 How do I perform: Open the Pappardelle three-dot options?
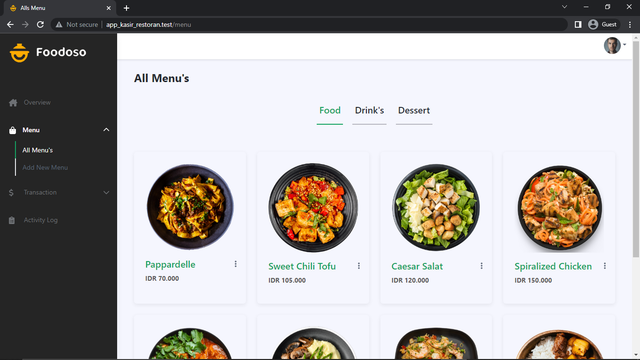pyautogui.click(x=236, y=264)
